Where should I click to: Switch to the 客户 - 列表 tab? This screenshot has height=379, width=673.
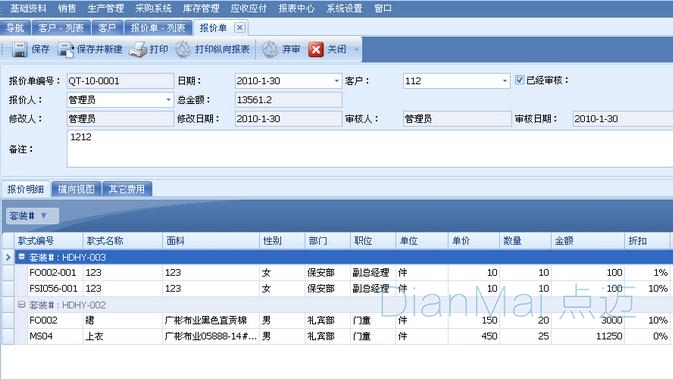coord(61,28)
